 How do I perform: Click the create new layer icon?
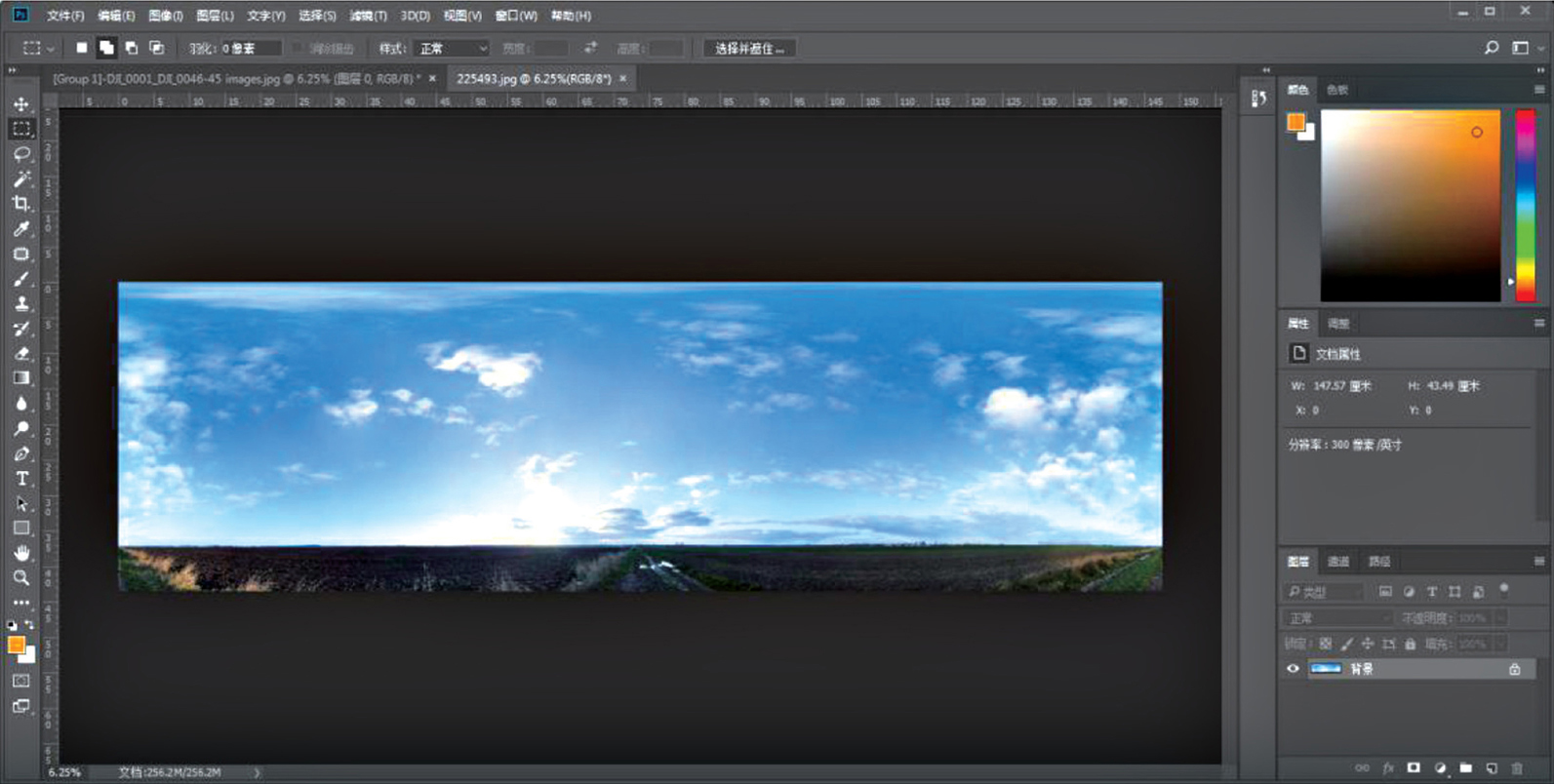click(x=1491, y=768)
